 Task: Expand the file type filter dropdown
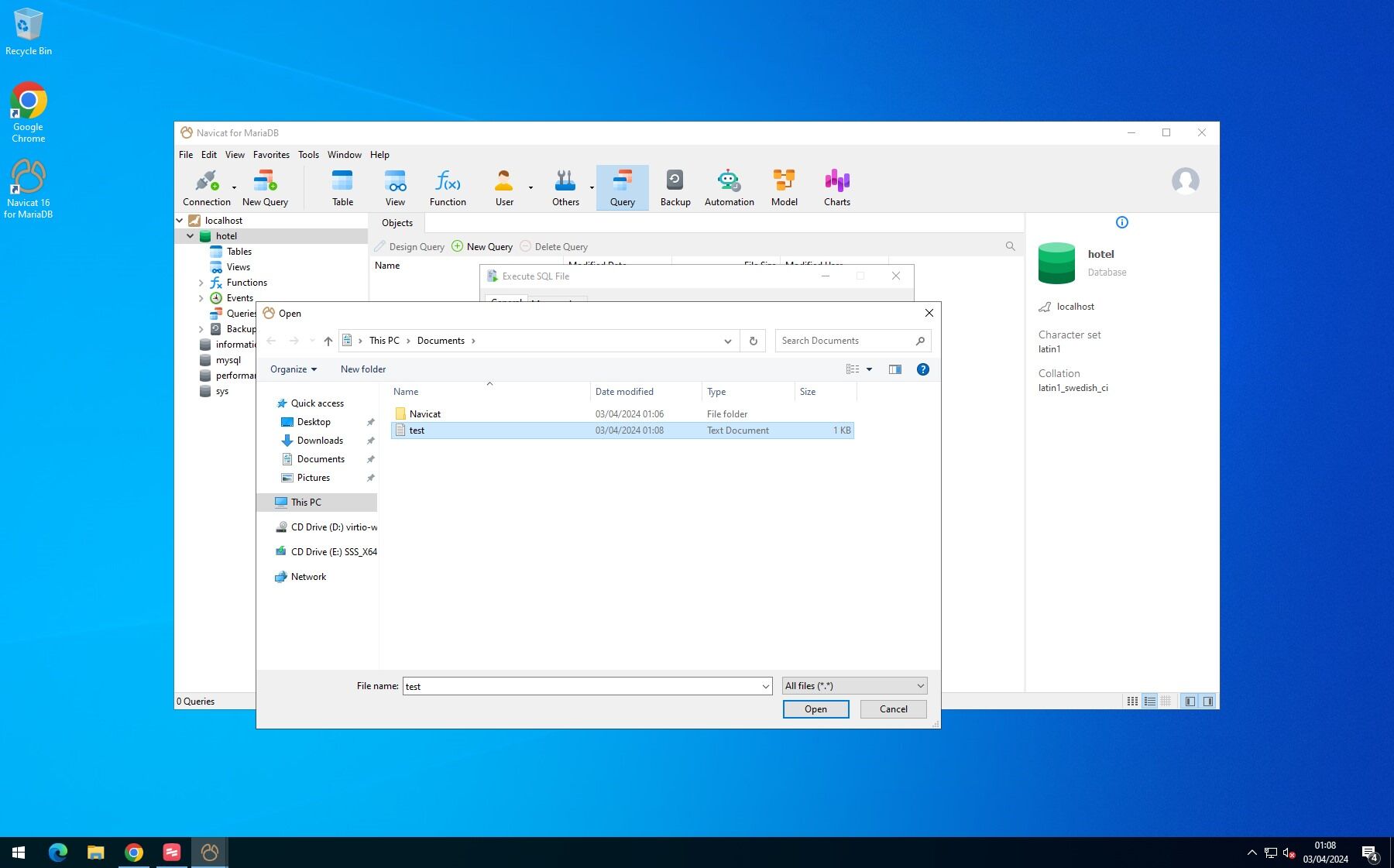(854, 686)
